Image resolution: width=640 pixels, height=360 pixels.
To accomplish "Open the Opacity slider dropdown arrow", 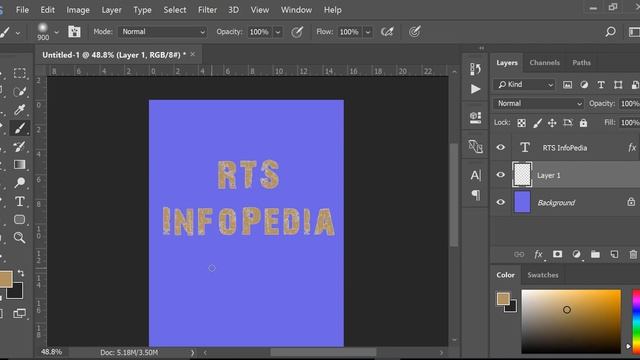I will tap(278, 32).
